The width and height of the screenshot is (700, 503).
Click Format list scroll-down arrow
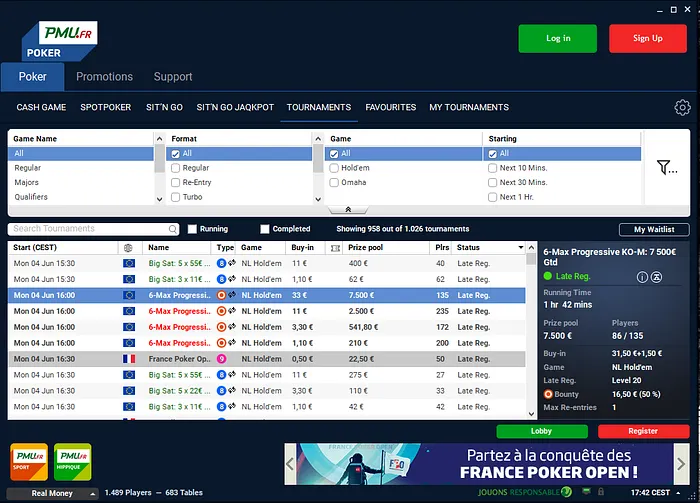[x=318, y=200]
